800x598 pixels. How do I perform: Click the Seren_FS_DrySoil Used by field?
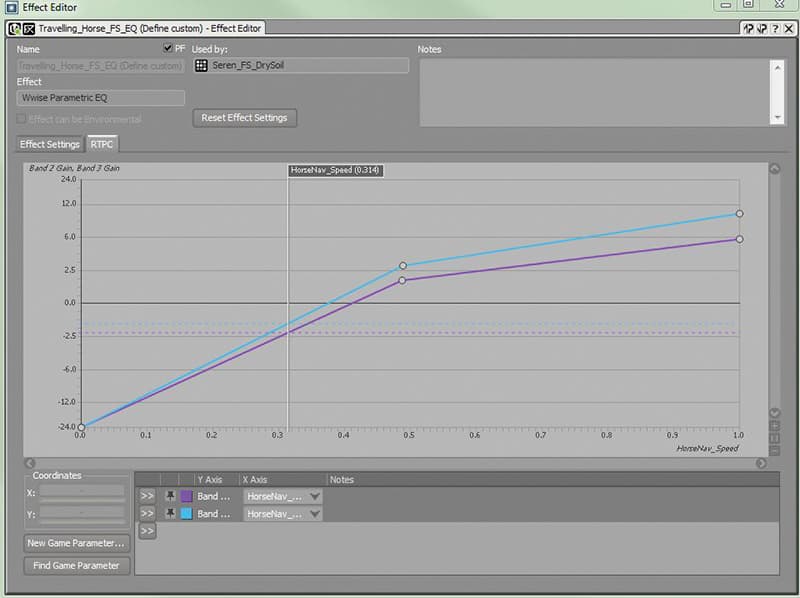(301, 65)
